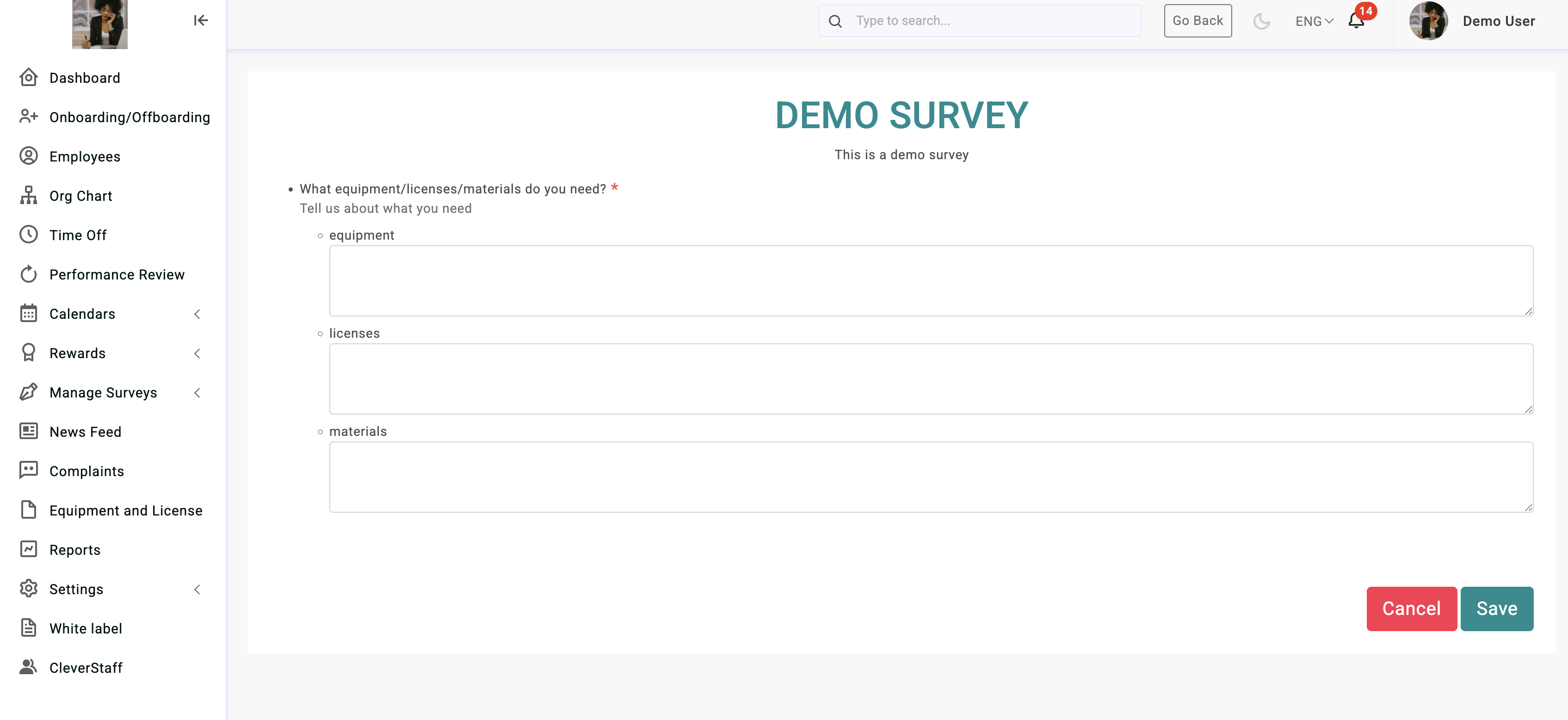This screenshot has height=720, width=1568.
Task: Click the materials text area
Action: 931,476
